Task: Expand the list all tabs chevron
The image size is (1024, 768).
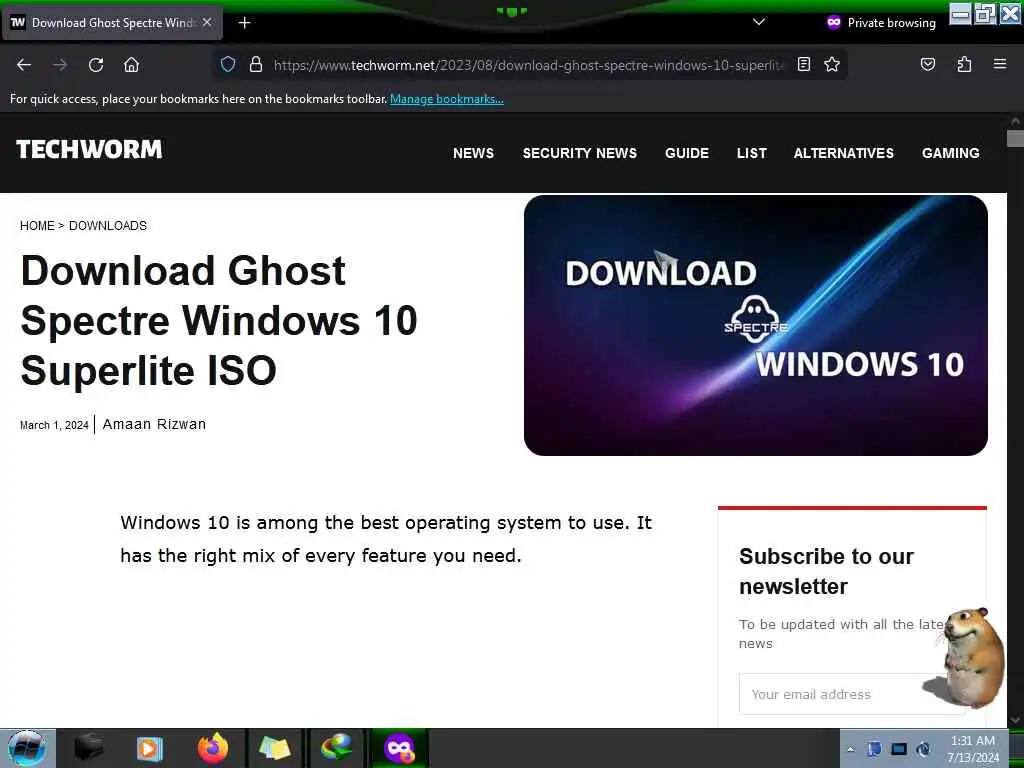Action: click(758, 22)
